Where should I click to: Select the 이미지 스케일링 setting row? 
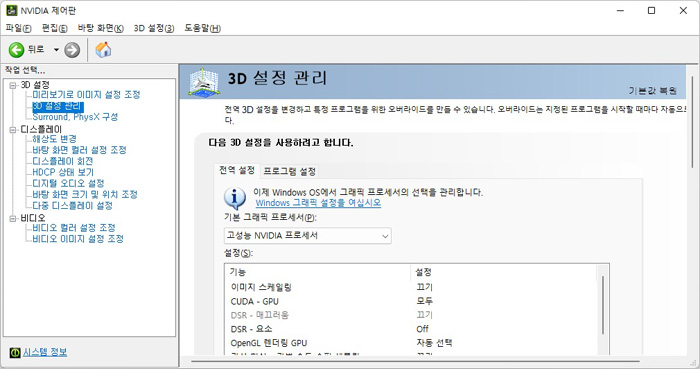pyautogui.click(x=410, y=287)
